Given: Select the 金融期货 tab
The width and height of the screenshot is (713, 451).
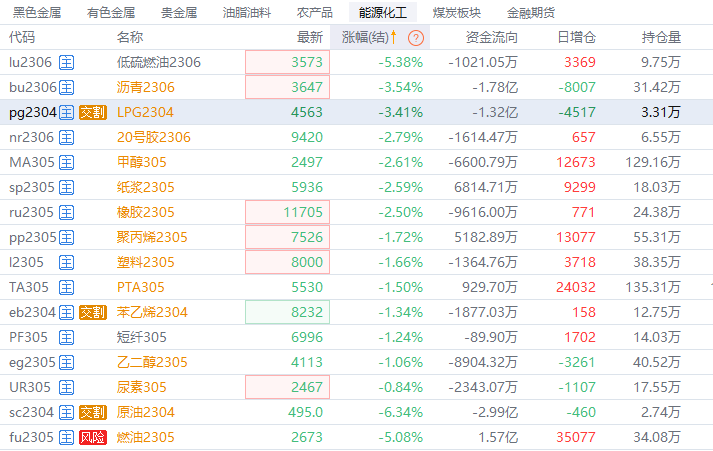Looking at the screenshot, I should (x=531, y=12).
